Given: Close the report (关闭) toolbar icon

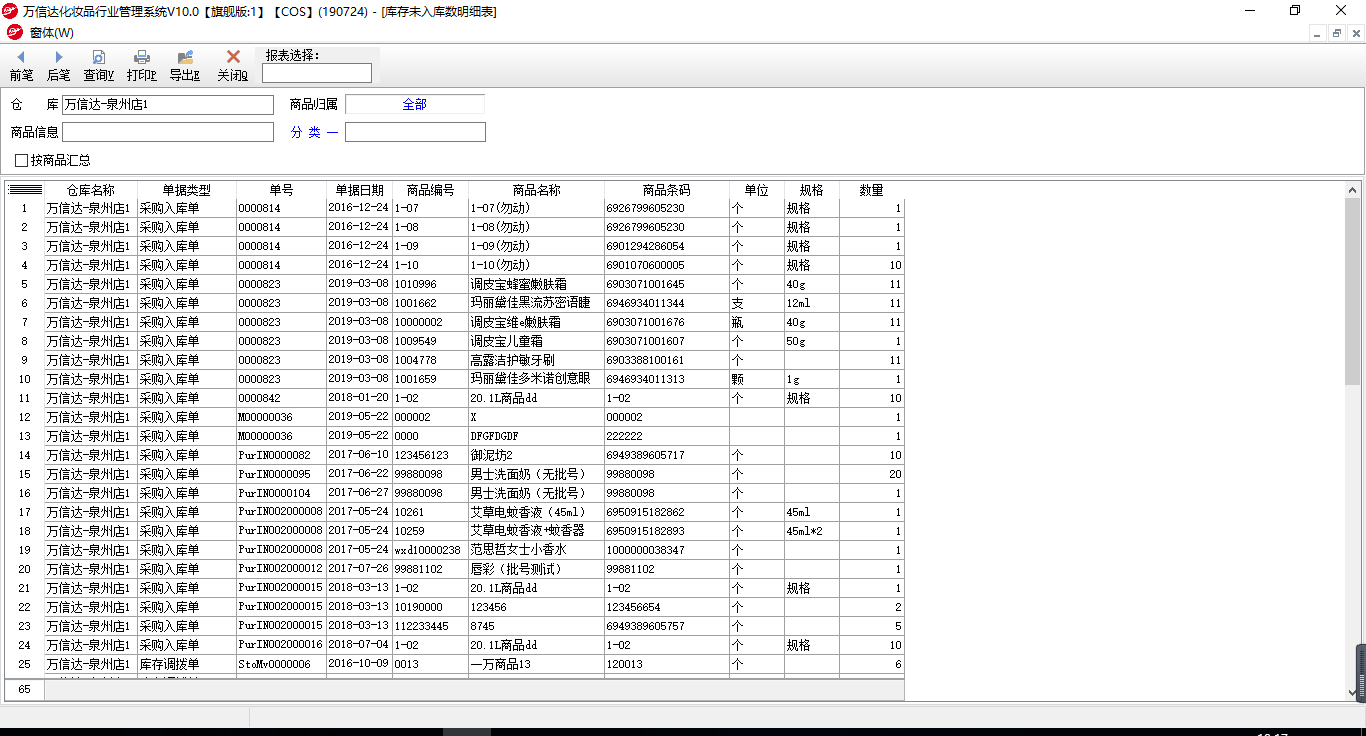Looking at the screenshot, I should [x=233, y=66].
